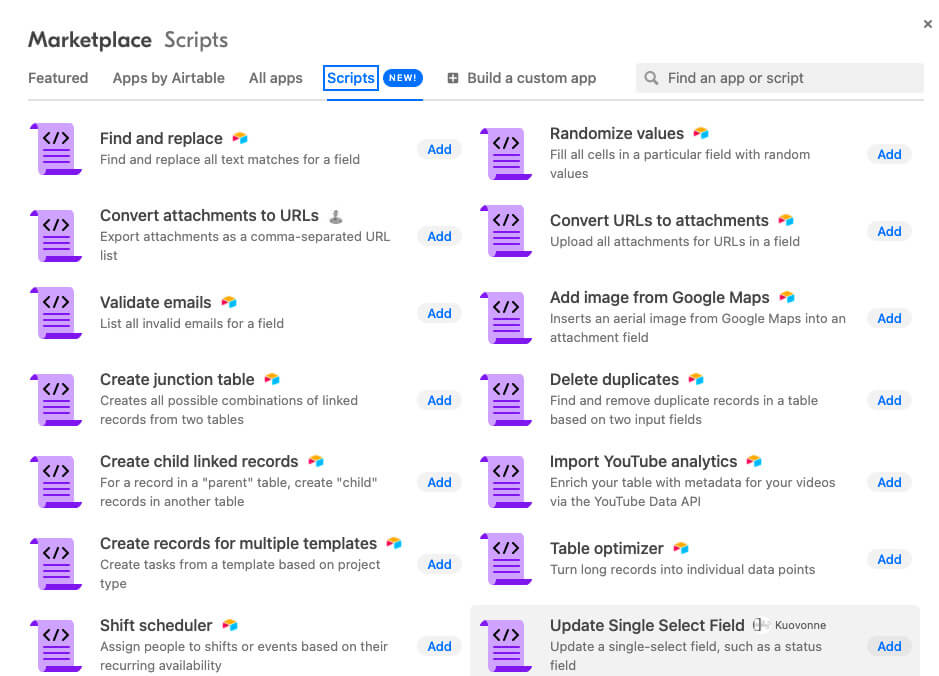Open the All apps tab
This screenshot has height=676, width=939.
[275, 77]
